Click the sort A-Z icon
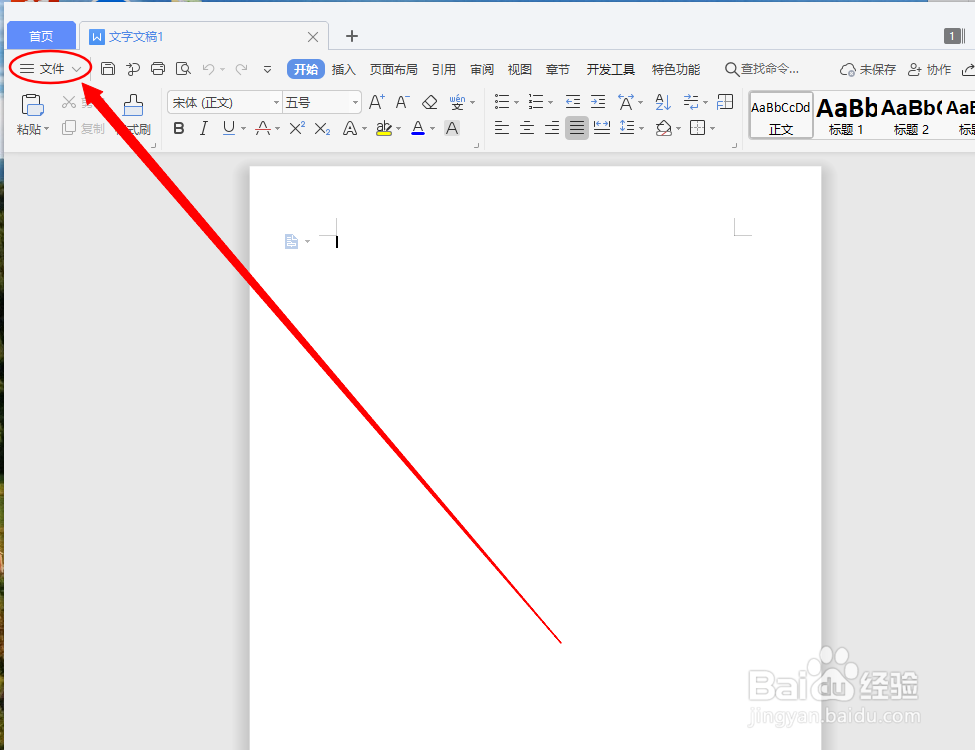This screenshot has width=975, height=750. point(663,101)
